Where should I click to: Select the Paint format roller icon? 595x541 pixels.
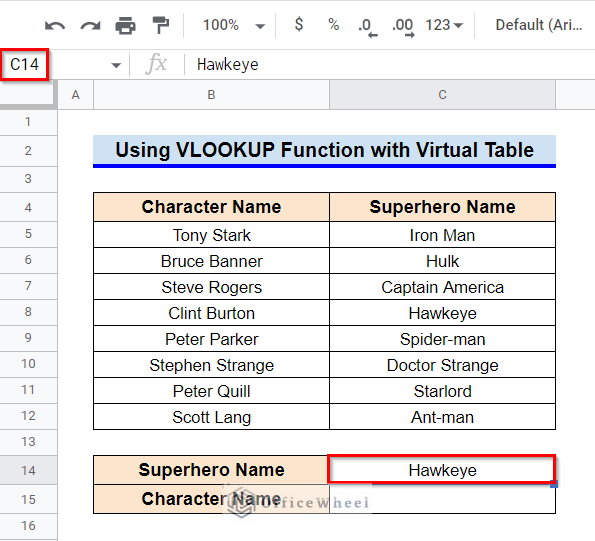161,25
